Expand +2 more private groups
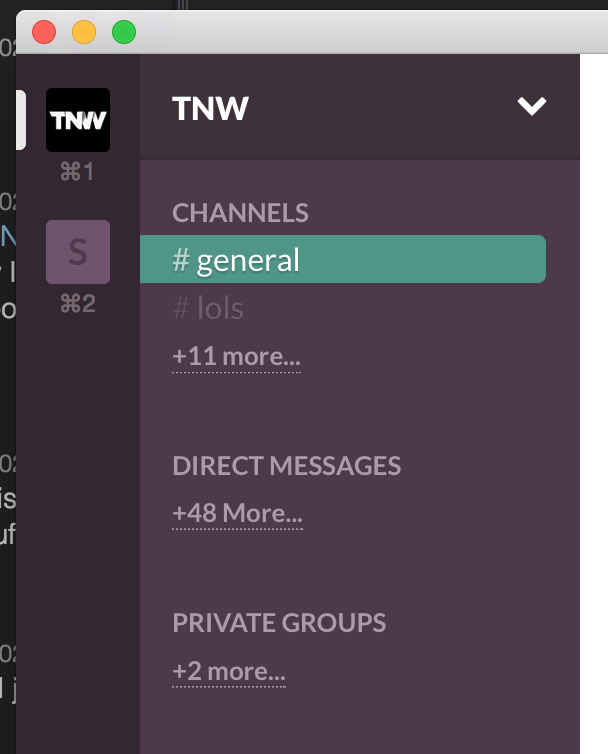The image size is (608, 754). coord(229,672)
